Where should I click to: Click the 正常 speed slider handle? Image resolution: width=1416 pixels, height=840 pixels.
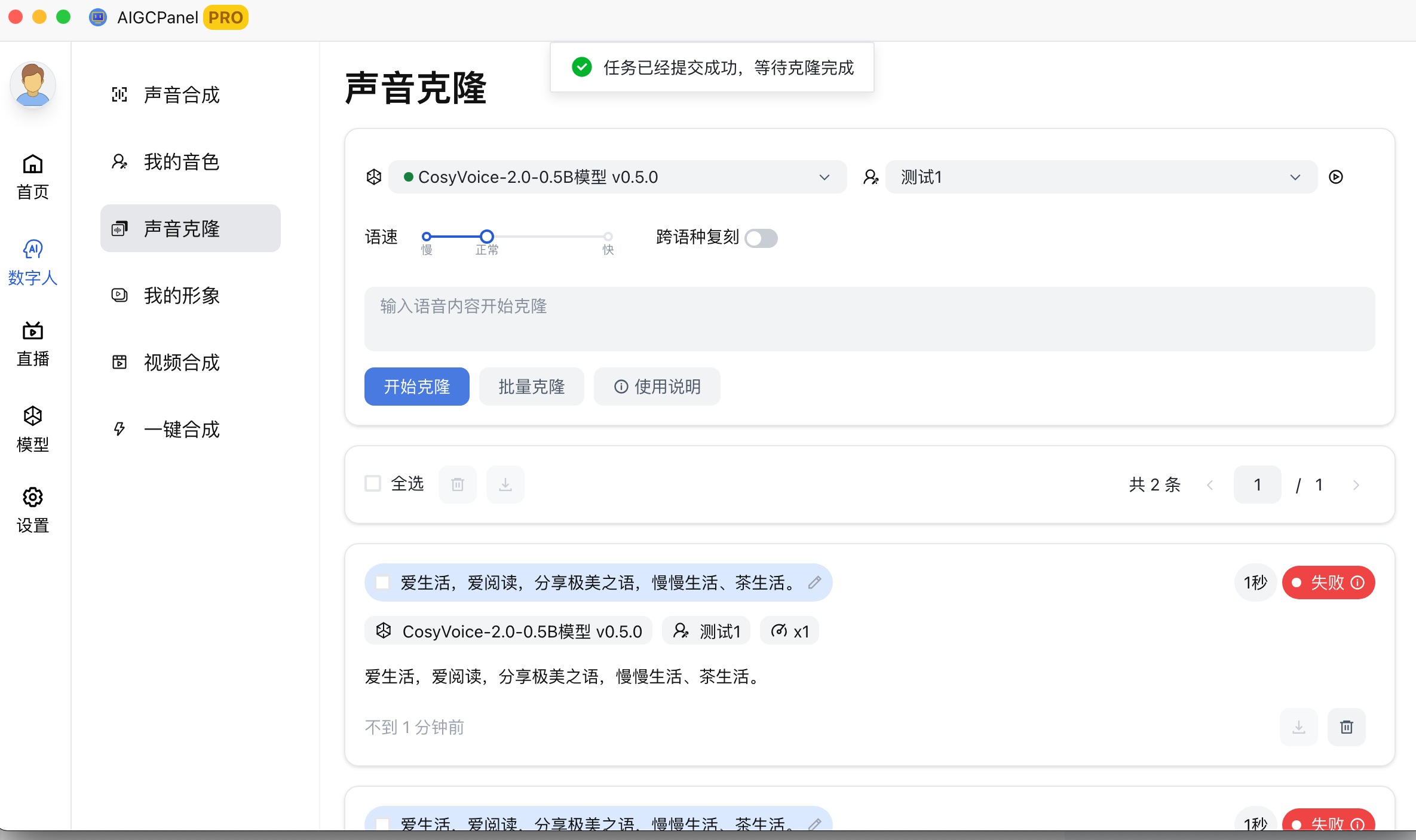(x=487, y=237)
